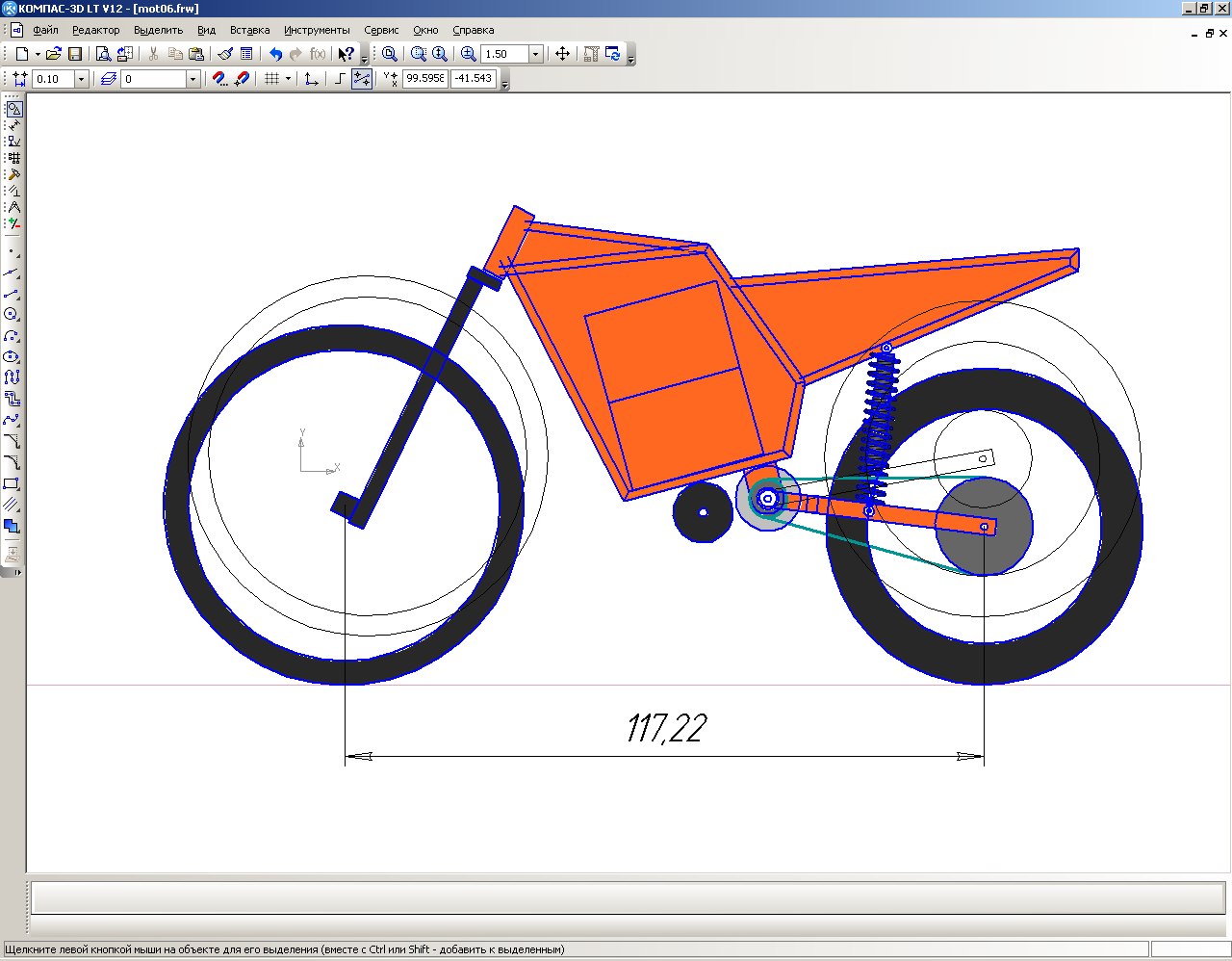The height and width of the screenshot is (961, 1232).
Task: Open the Справка menu
Action: point(473,30)
